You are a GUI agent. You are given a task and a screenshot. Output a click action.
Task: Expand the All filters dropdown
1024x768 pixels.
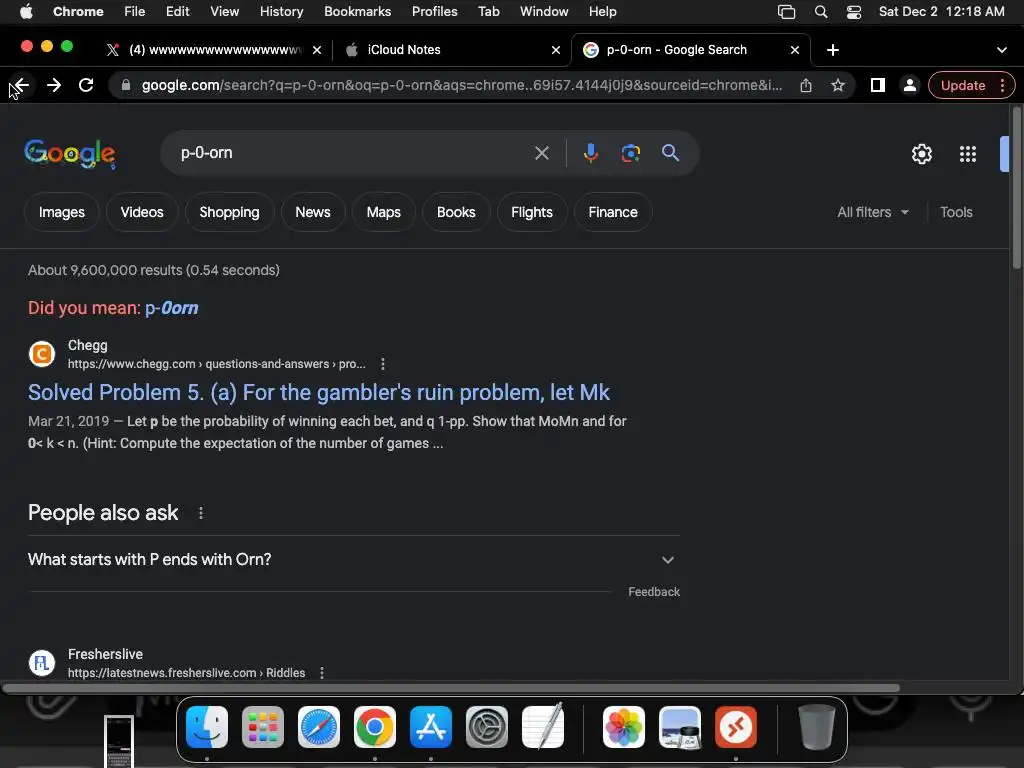pyautogui.click(x=872, y=212)
